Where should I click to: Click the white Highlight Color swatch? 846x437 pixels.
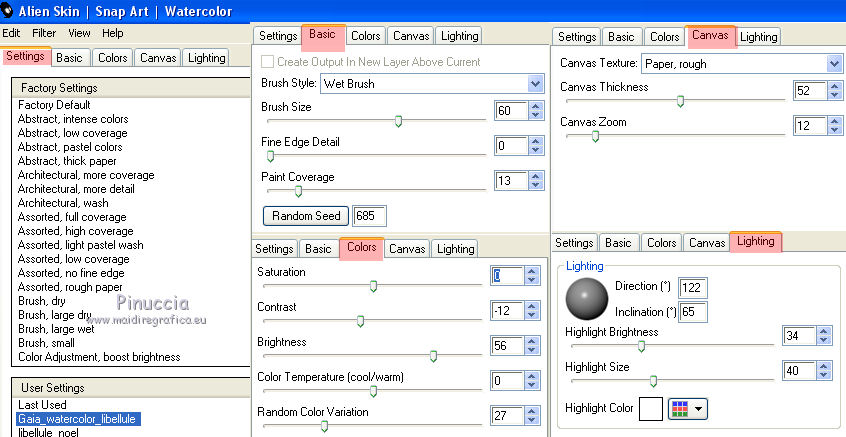651,408
